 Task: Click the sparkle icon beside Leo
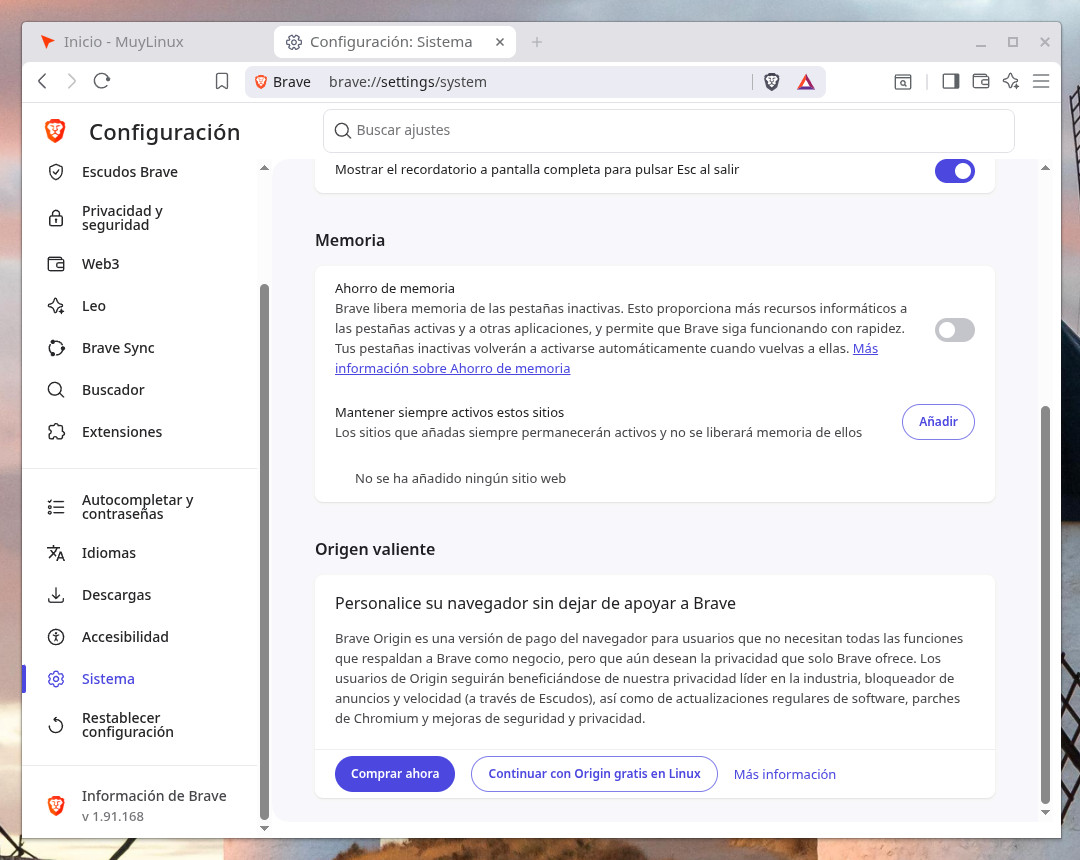click(56, 306)
